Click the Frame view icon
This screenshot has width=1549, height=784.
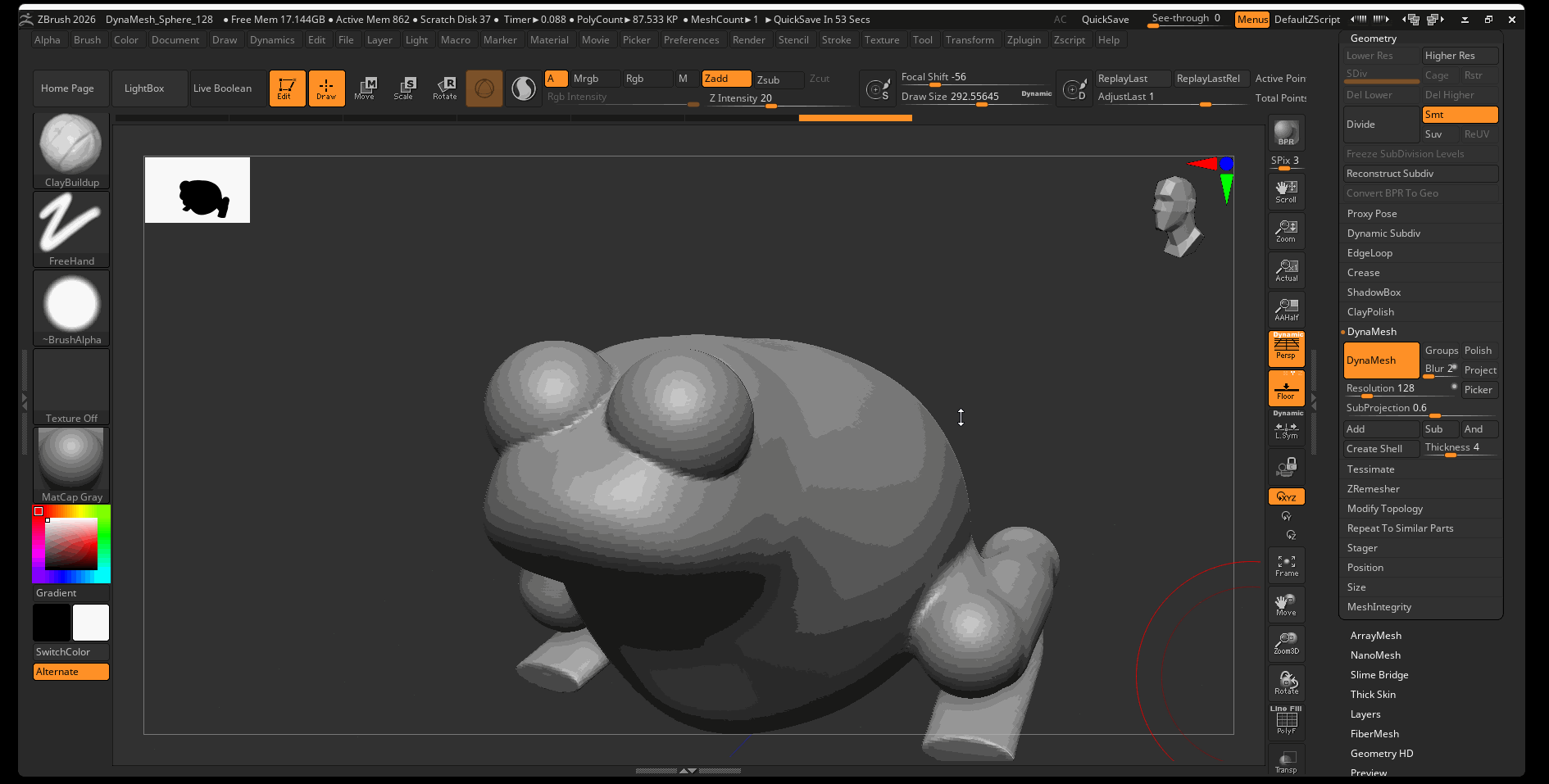coord(1286,565)
